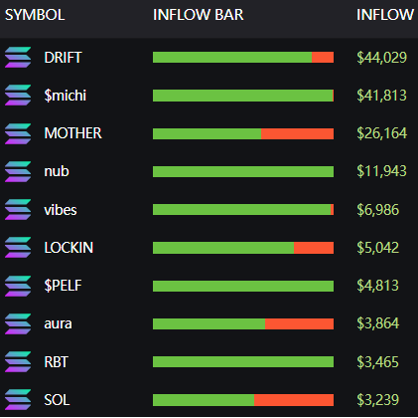Click the Solana icon beside MOTHER
The image size is (418, 418).
point(18,133)
